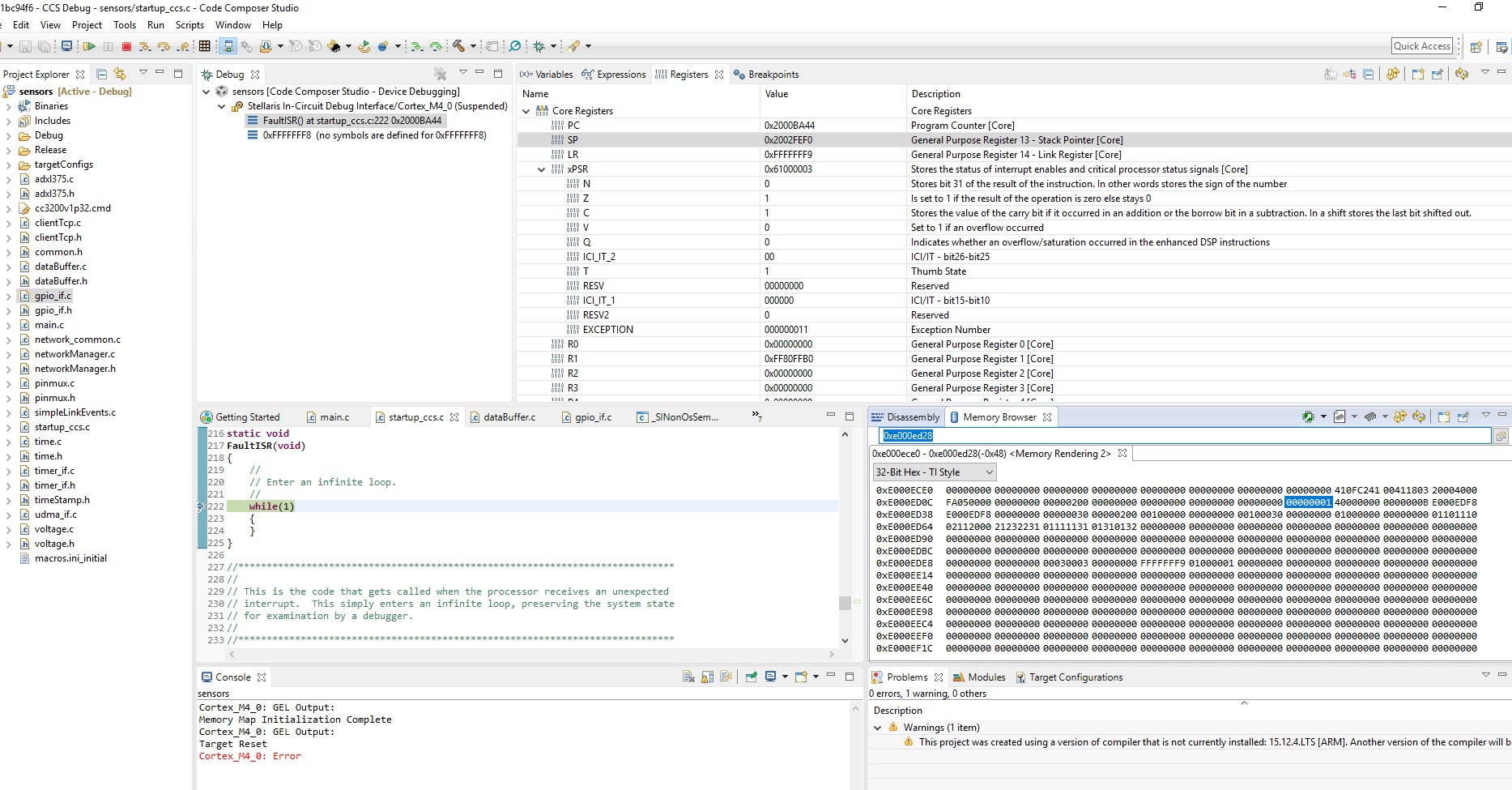The width and height of the screenshot is (1512, 790).
Task: Resume the suspended debug target
Action: (89, 46)
